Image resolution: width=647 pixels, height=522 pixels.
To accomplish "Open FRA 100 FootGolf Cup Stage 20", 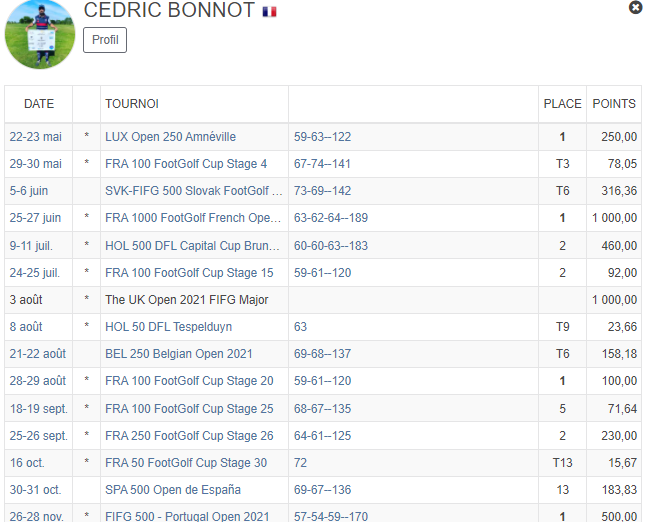I will [x=189, y=380].
